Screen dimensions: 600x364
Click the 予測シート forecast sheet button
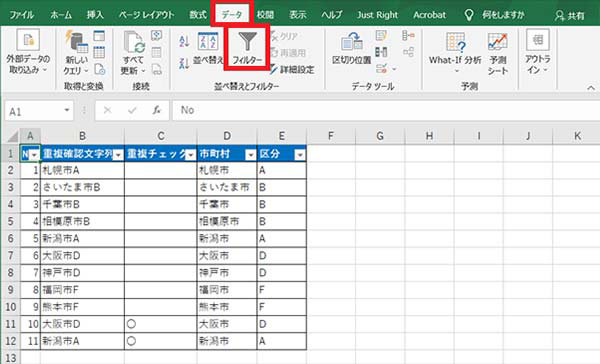pyautogui.click(x=497, y=54)
